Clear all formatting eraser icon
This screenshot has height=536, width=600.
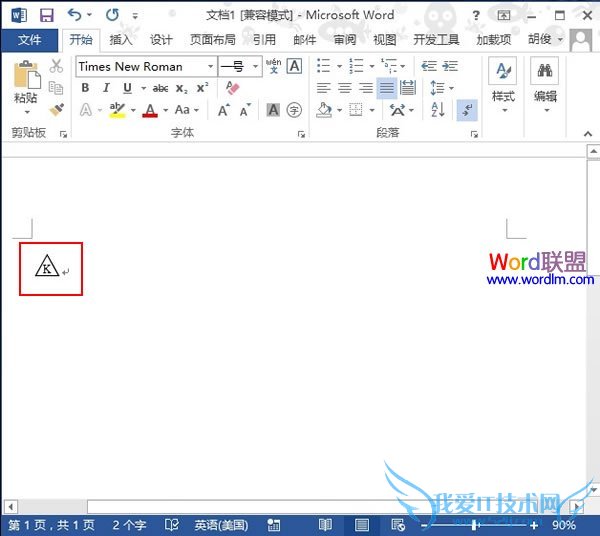tap(232, 88)
